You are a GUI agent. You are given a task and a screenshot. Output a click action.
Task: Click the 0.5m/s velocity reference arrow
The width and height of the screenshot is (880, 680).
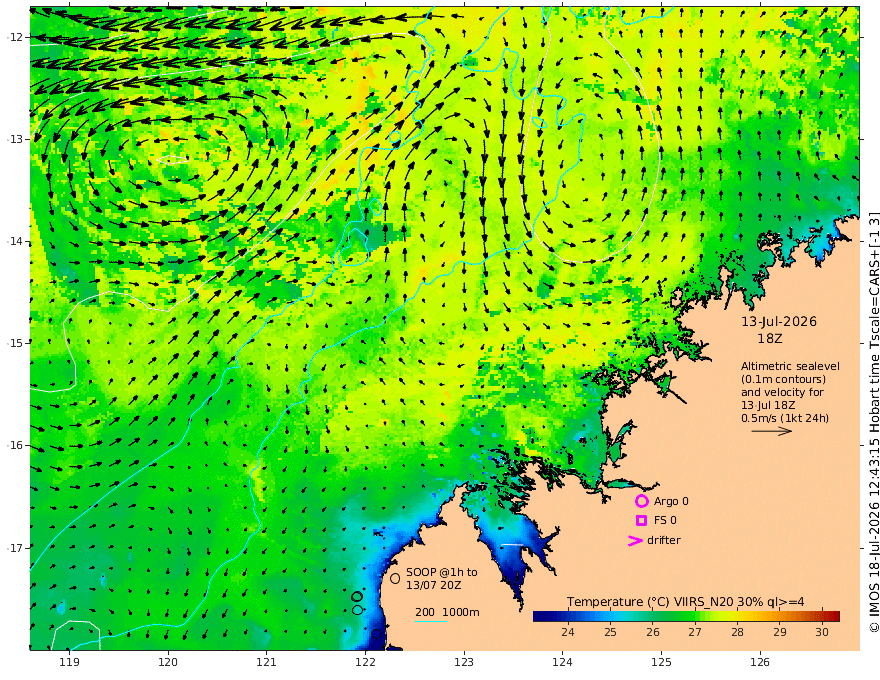[x=771, y=431]
